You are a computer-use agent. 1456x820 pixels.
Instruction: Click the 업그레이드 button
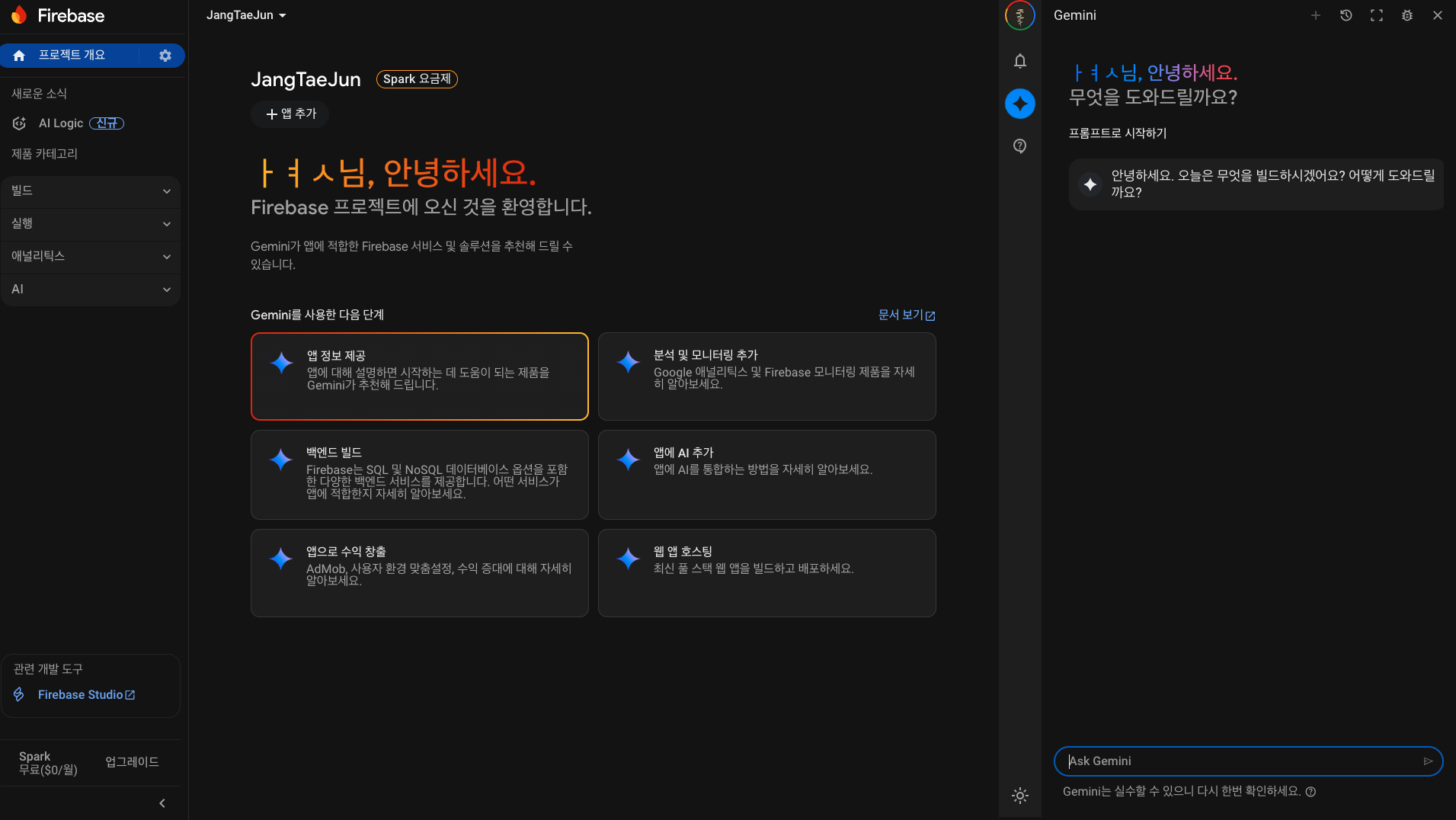(132, 763)
